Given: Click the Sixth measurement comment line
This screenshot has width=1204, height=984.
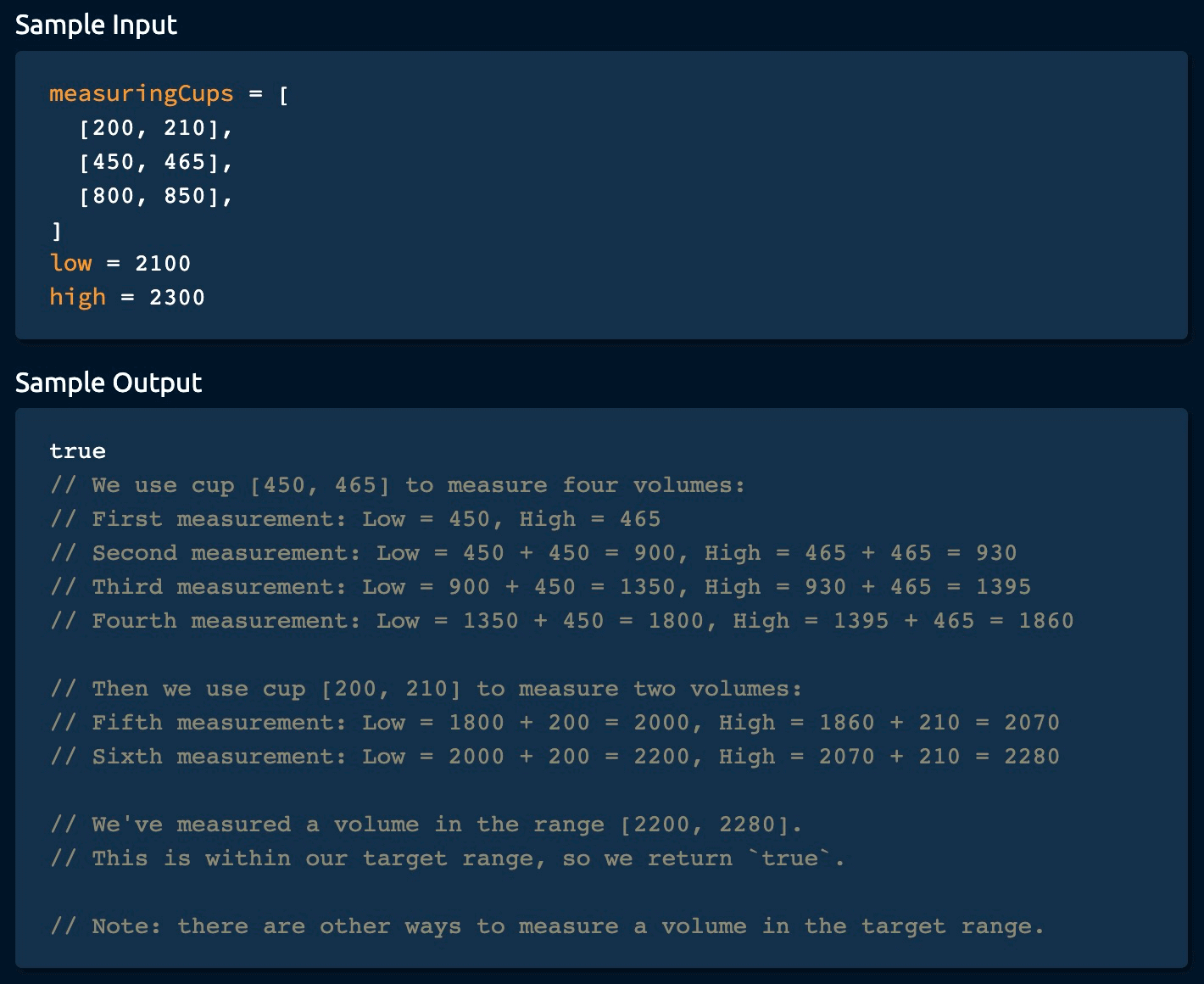Looking at the screenshot, I should pyautogui.click(x=555, y=757).
